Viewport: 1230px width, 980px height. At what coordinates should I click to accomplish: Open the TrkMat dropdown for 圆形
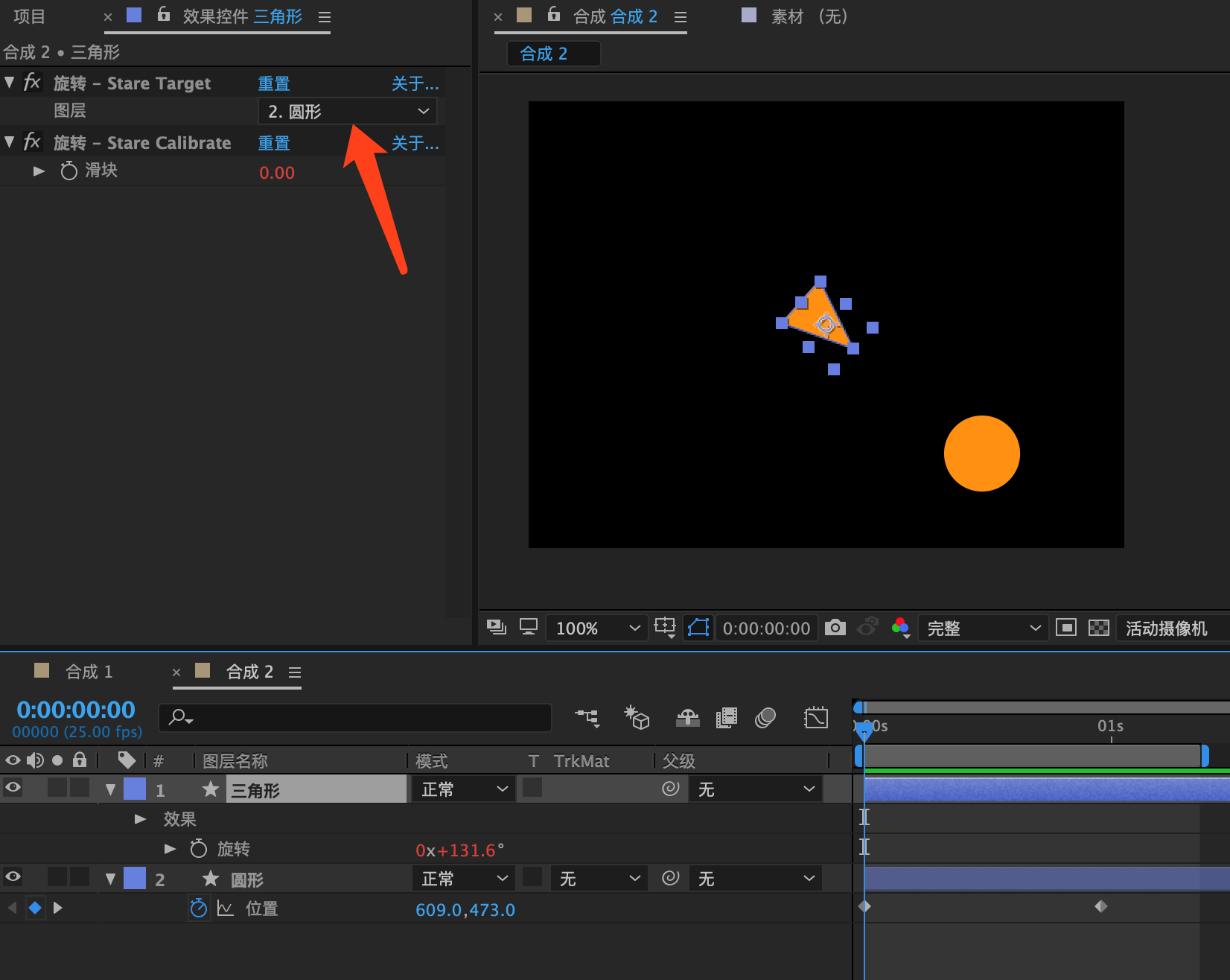tap(599, 879)
